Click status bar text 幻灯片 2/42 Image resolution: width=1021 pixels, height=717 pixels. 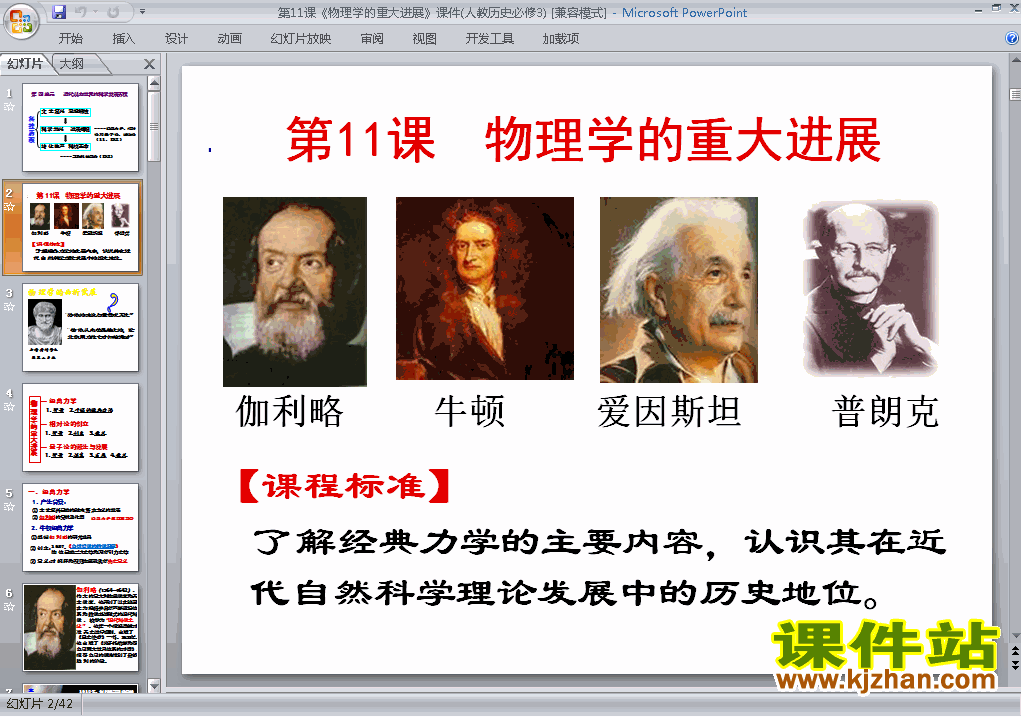tap(40, 704)
